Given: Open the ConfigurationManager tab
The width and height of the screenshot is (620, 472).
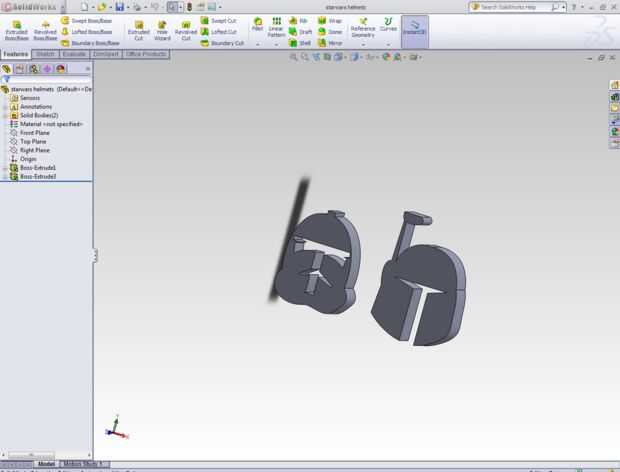Looking at the screenshot, I should 34,69.
